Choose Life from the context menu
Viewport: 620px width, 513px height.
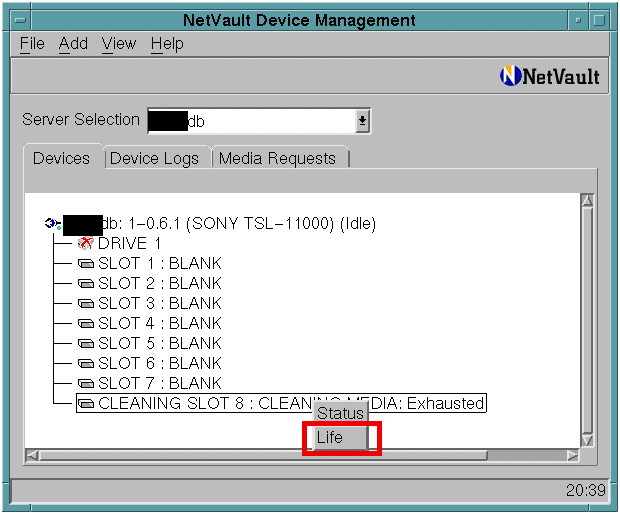[x=340, y=437]
